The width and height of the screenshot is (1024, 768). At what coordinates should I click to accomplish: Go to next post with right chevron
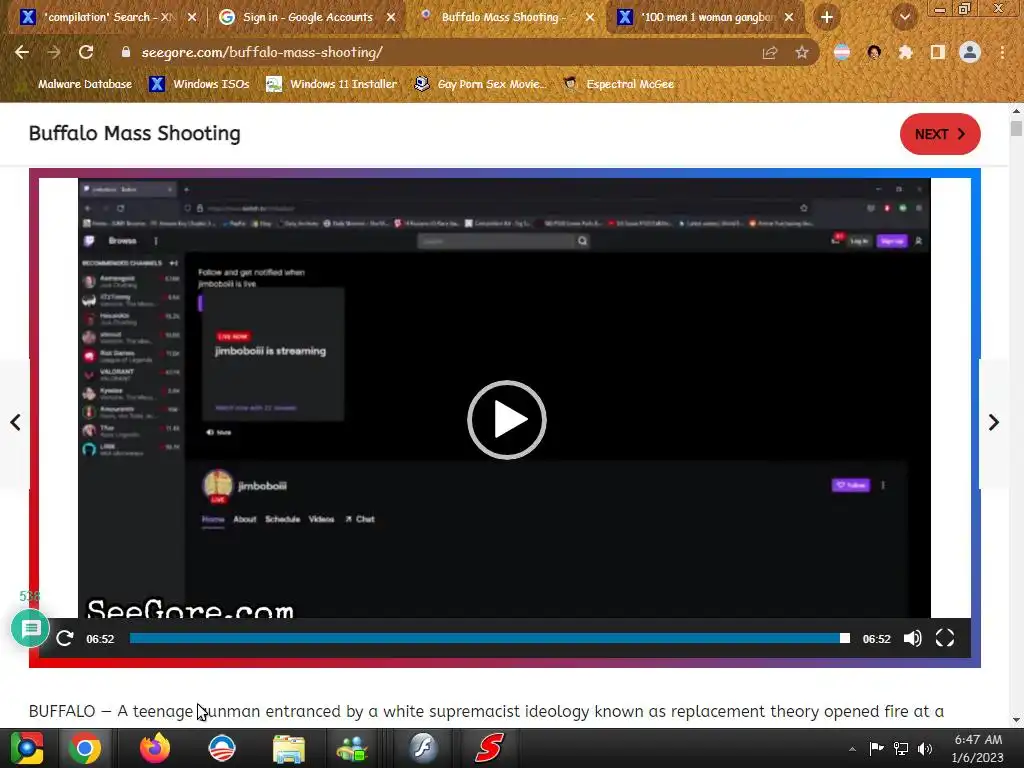(x=993, y=423)
